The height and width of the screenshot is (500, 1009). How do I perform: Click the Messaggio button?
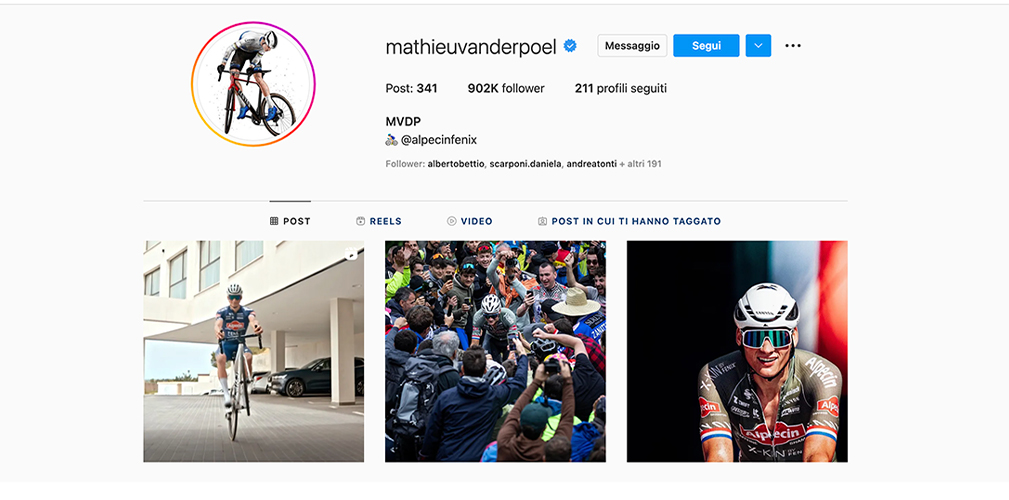pyautogui.click(x=633, y=46)
